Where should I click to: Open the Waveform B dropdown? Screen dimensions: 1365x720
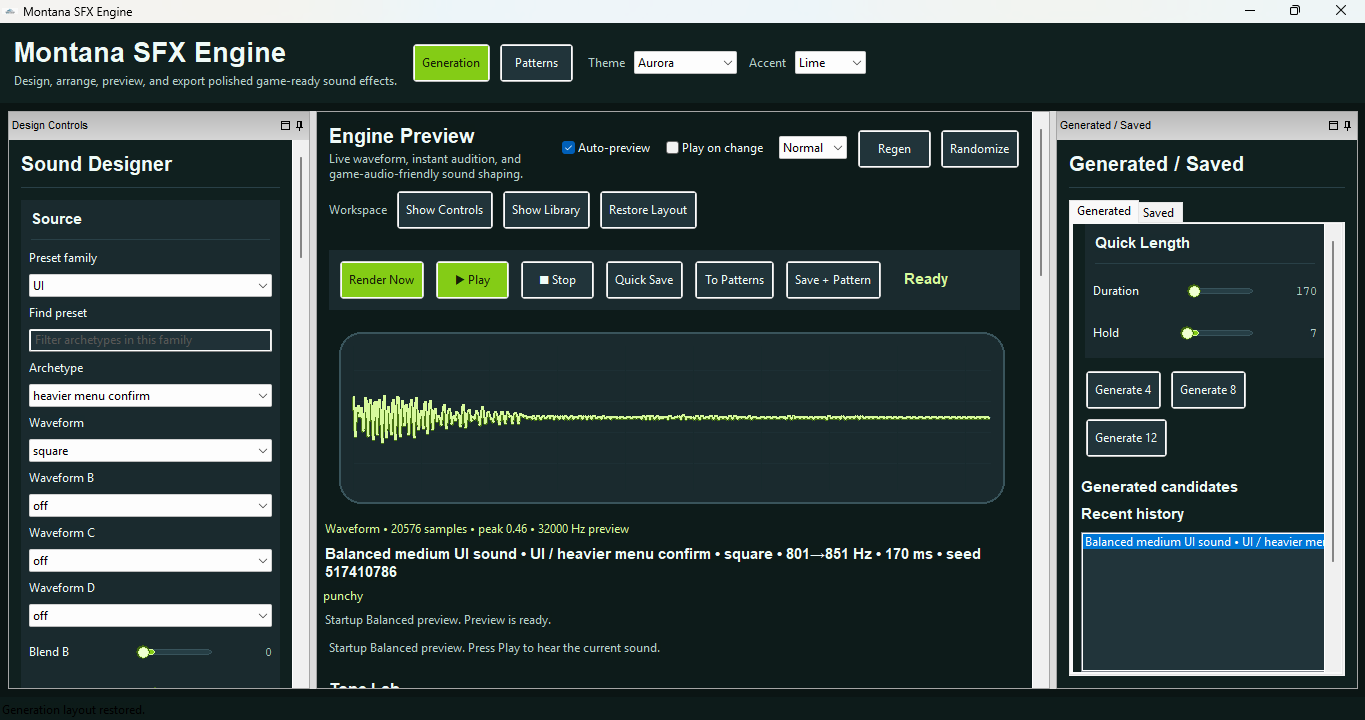[150, 506]
